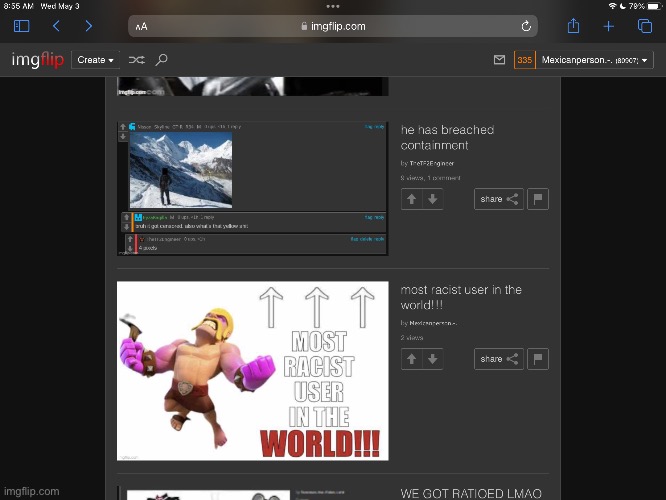Expand the Mexicanperson account menu

[x=595, y=60]
